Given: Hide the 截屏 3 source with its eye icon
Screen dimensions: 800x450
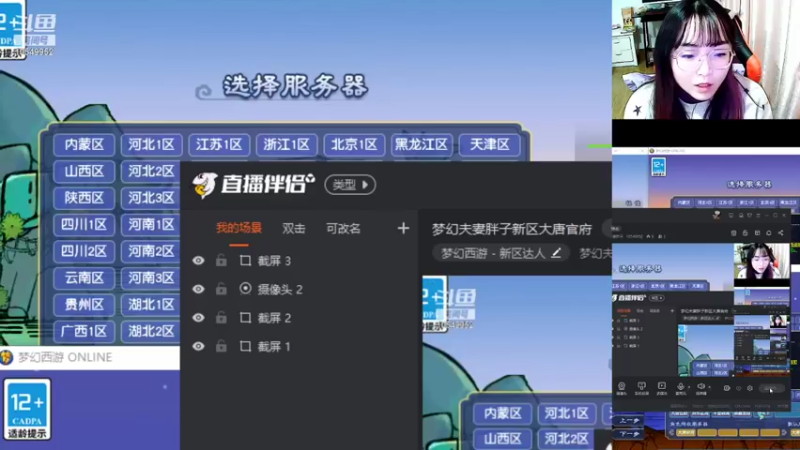Looking at the screenshot, I should (198, 261).
